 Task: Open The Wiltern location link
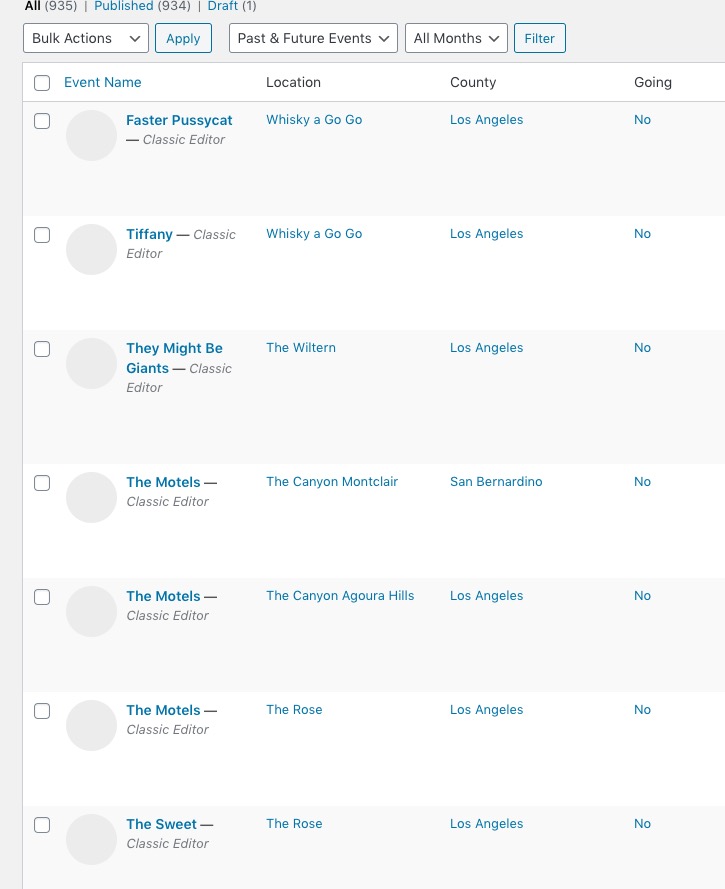[x=301, y=348]
